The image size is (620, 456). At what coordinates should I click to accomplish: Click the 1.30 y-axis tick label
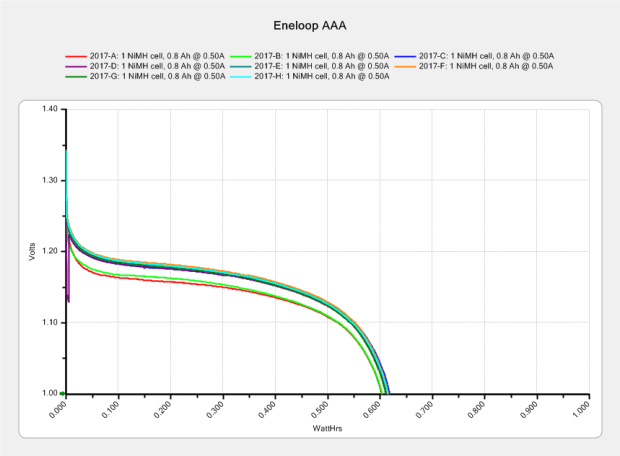click(49, 180)
